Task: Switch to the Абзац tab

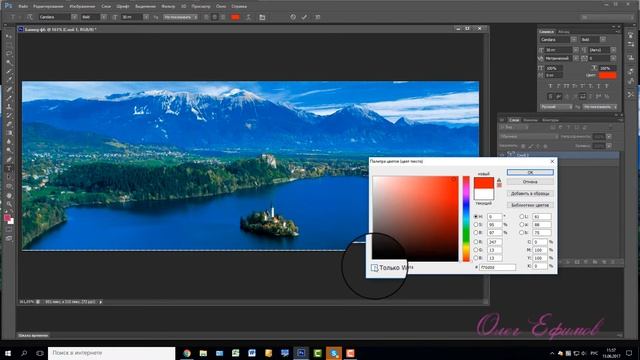Action: point(564,32)
